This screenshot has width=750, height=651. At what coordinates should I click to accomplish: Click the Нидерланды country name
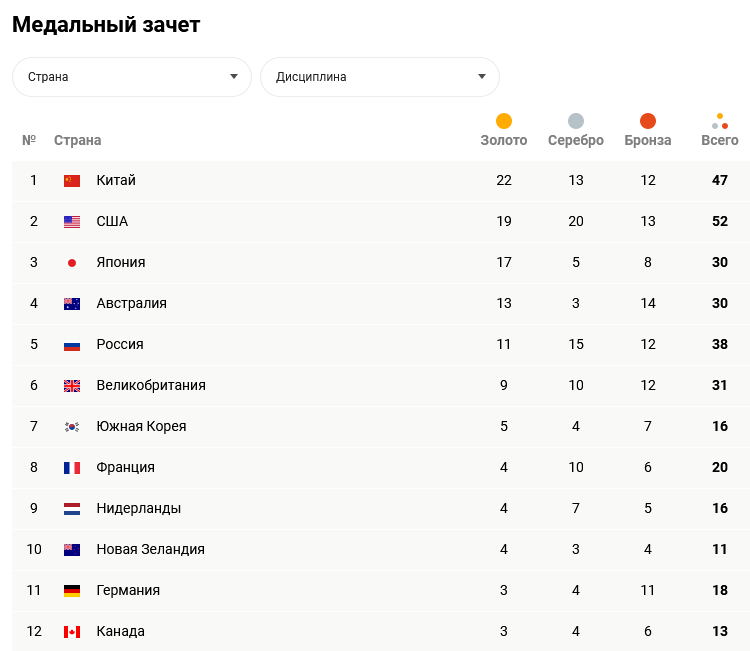point(139,509)
